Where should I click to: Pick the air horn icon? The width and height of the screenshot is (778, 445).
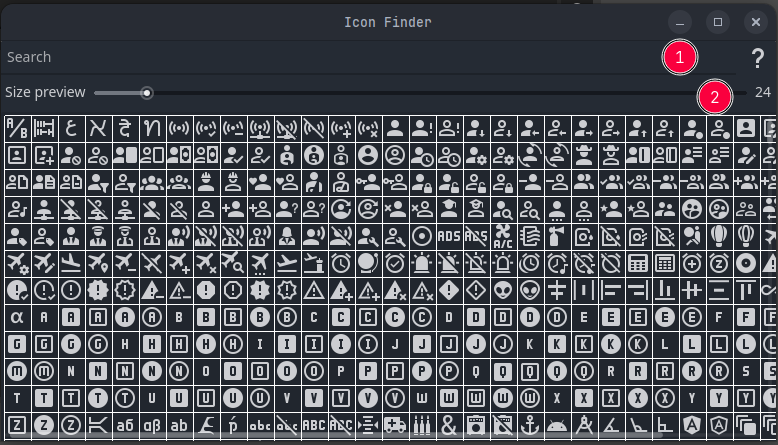point(557,237)
